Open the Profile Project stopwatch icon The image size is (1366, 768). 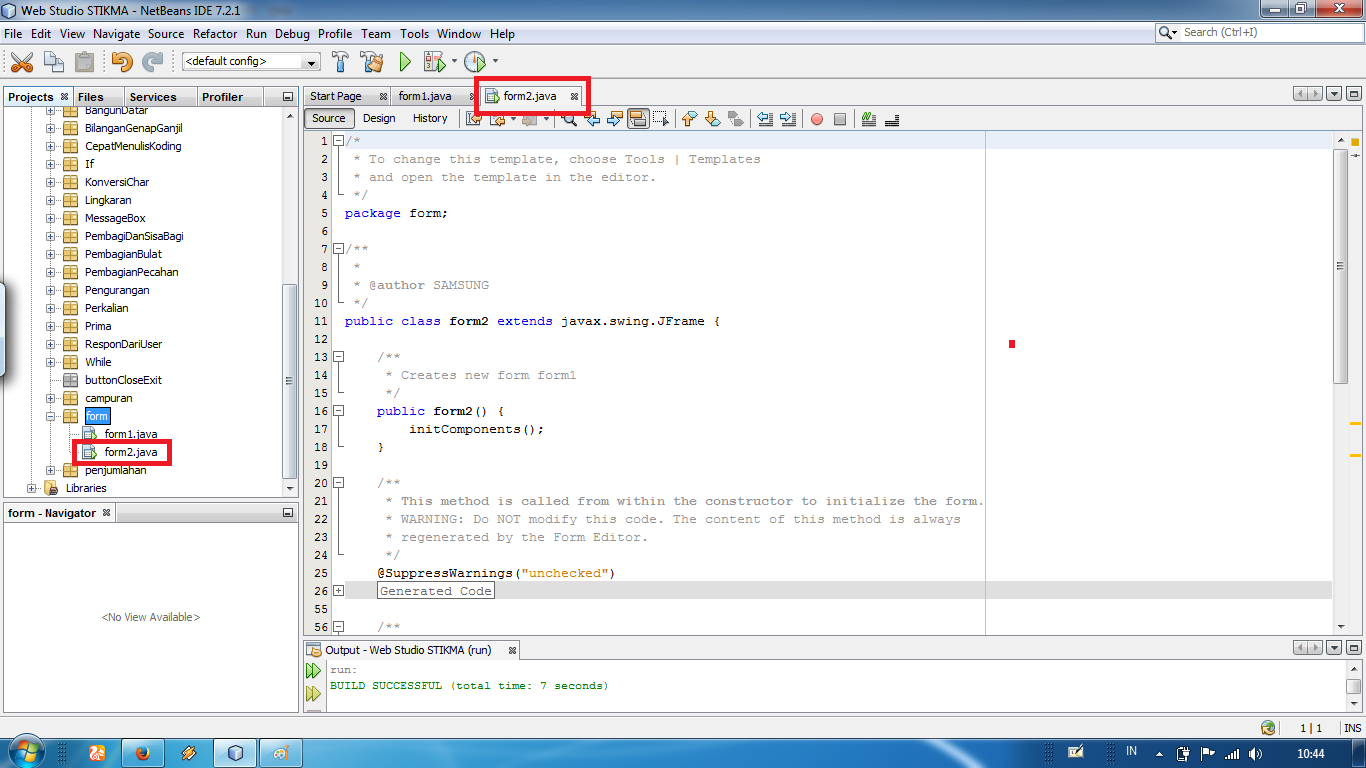pyautogui.click(x=473, y=61)
